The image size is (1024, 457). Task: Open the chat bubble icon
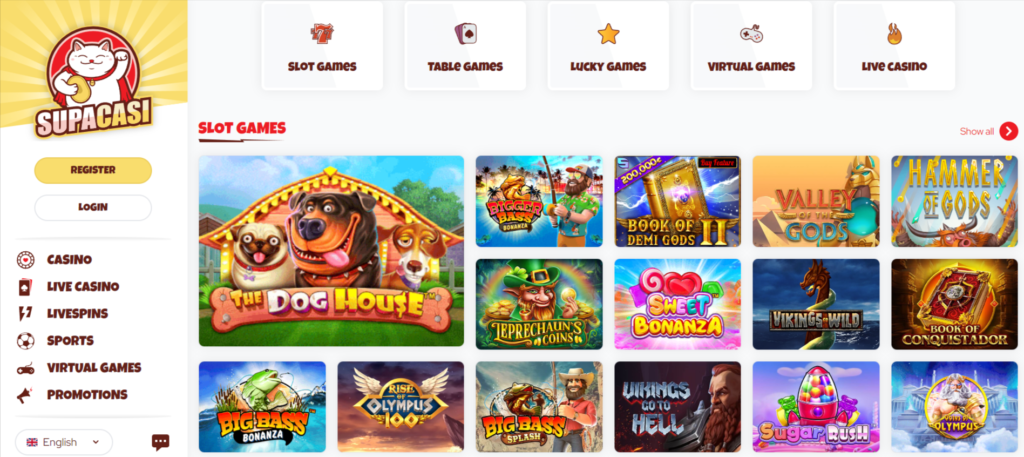tap(161, 442)
